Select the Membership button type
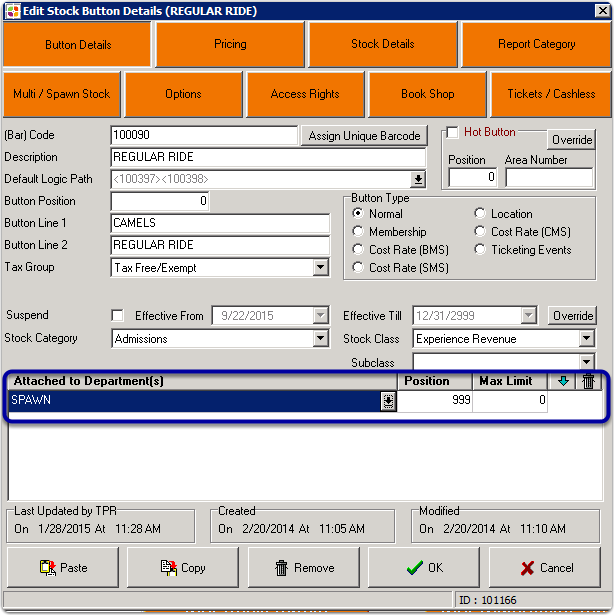This screenshot has width=614, height=615. (x=359, y=232)
